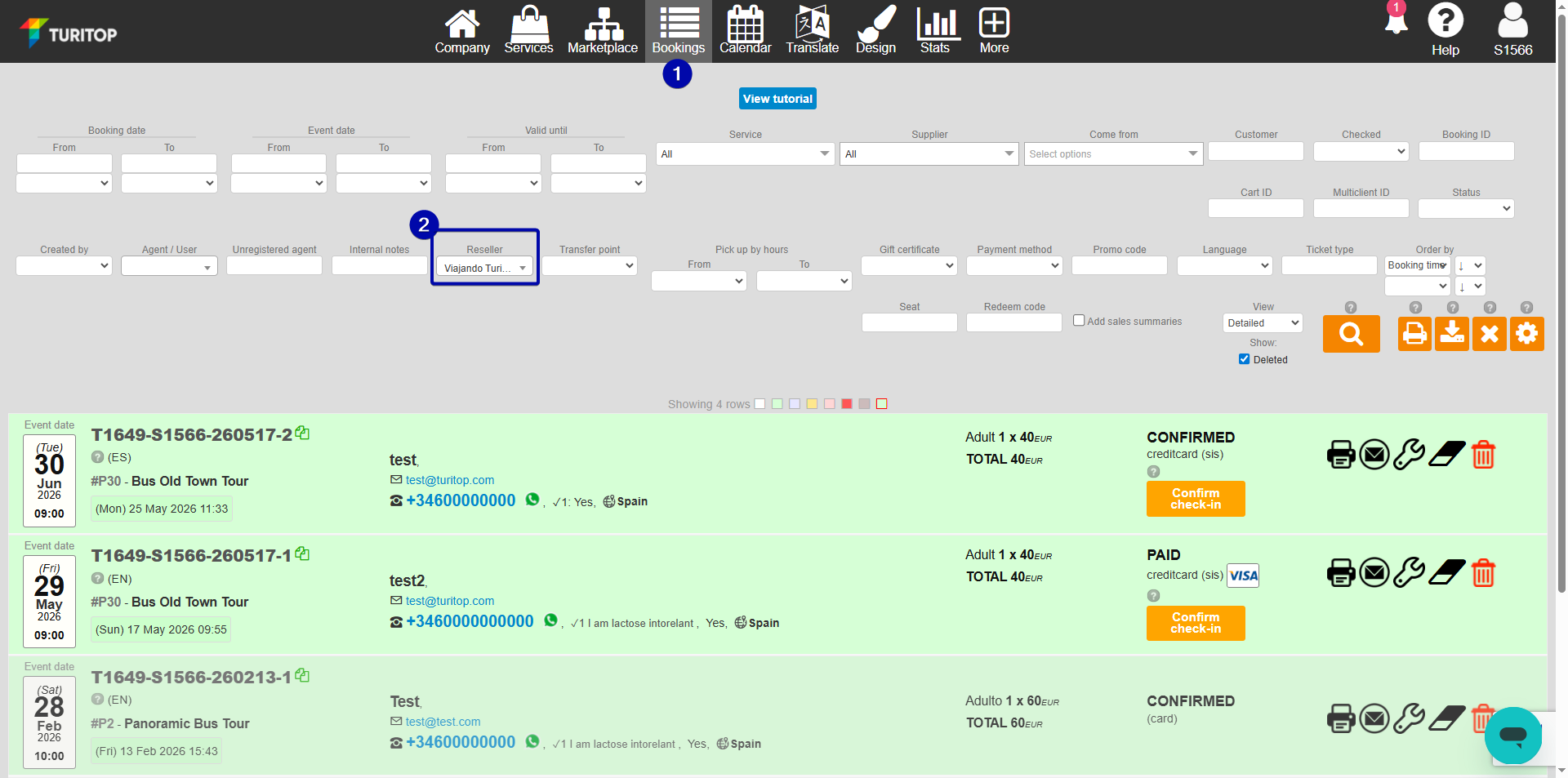Print booking T1649-S1566-260517-2

[1341, 454]
